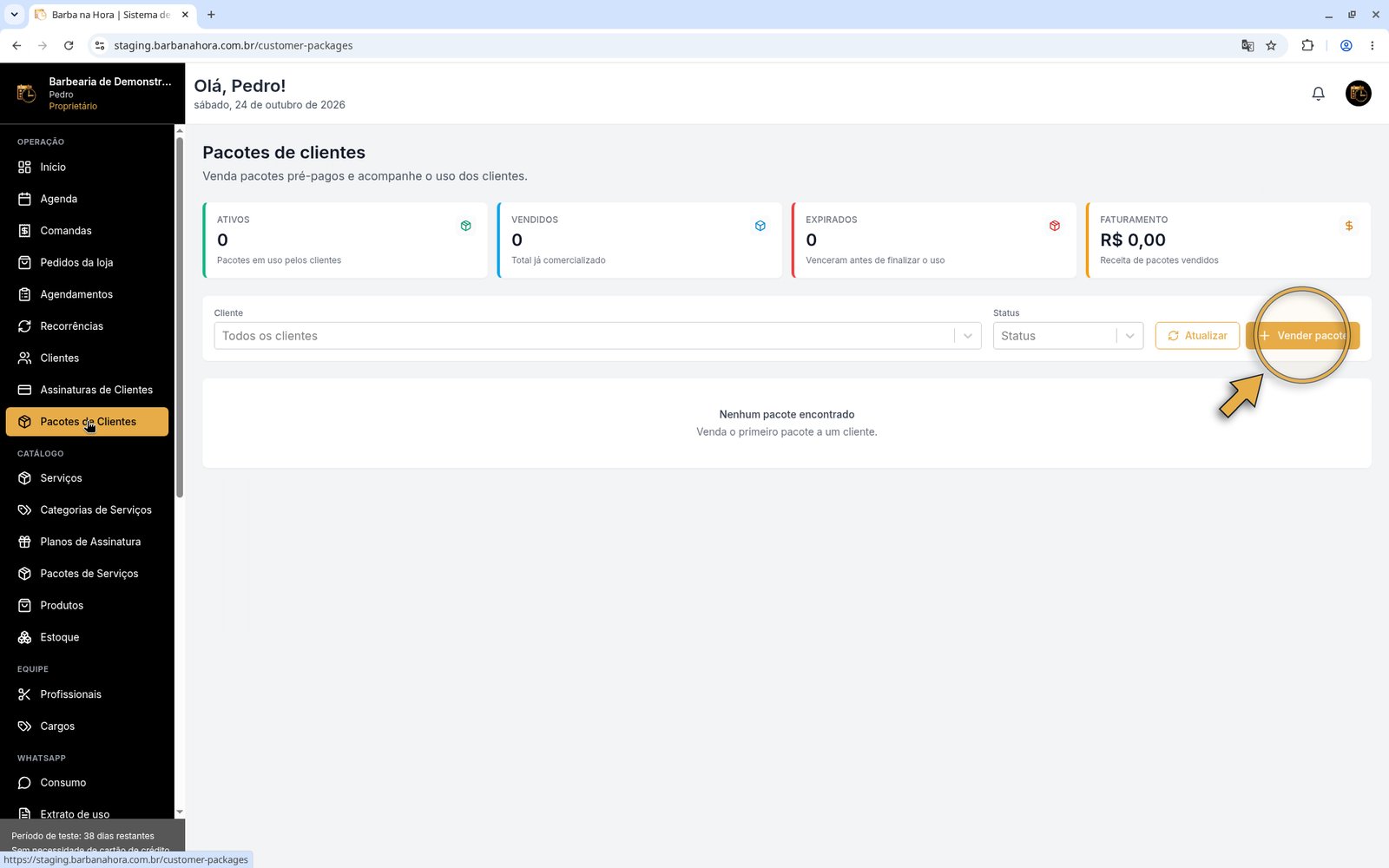Open the Status filter dropdown
This screenshot has width=1389, height=868.
1068,336
